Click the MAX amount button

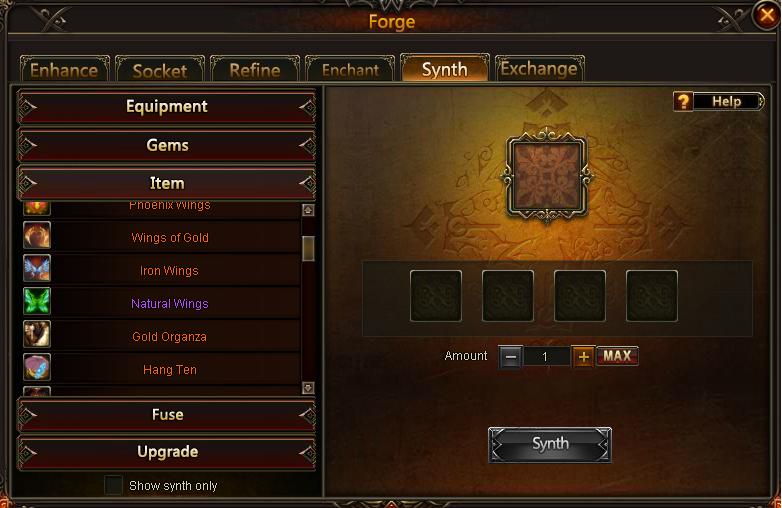[x=617, y=356]
